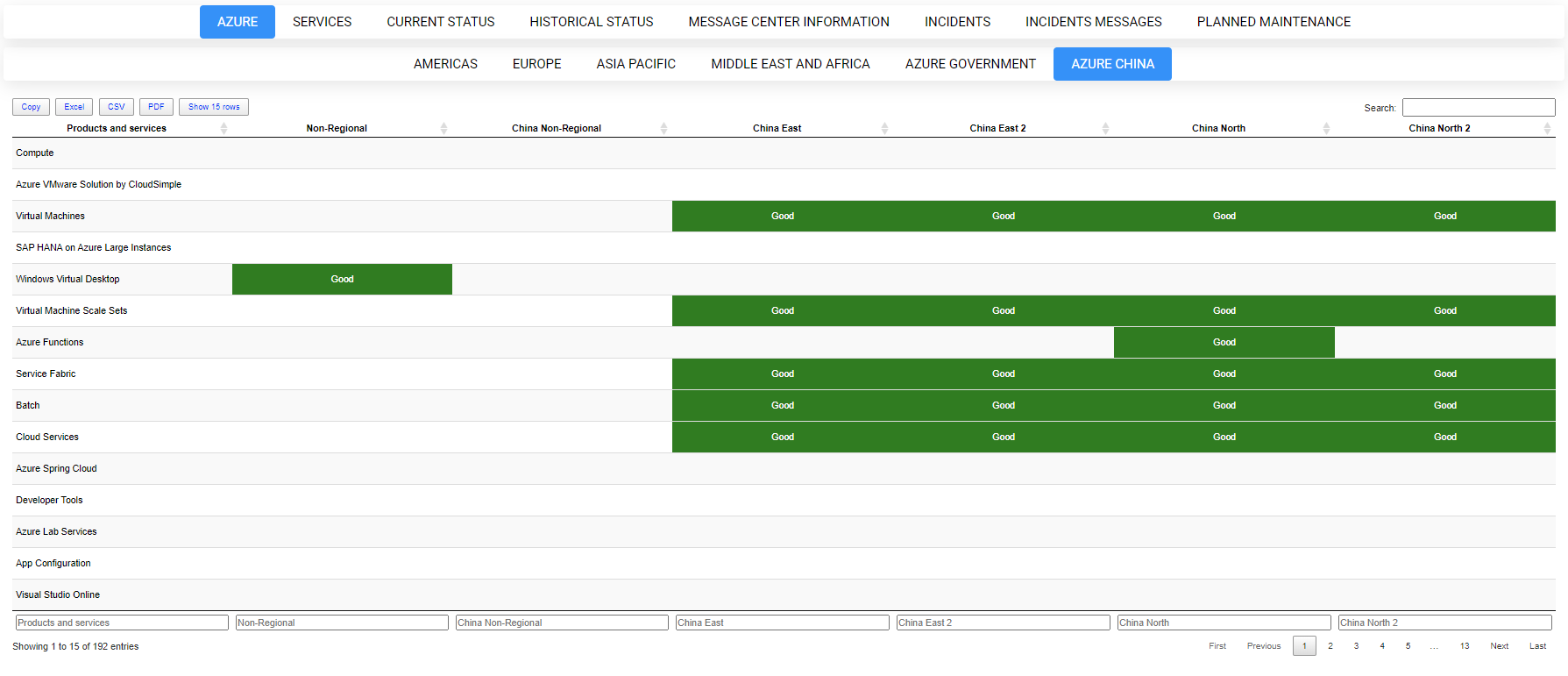Switch to the Historical Status tab
1568x676 pixels.
pyautogui.click(x=591, y=22)
